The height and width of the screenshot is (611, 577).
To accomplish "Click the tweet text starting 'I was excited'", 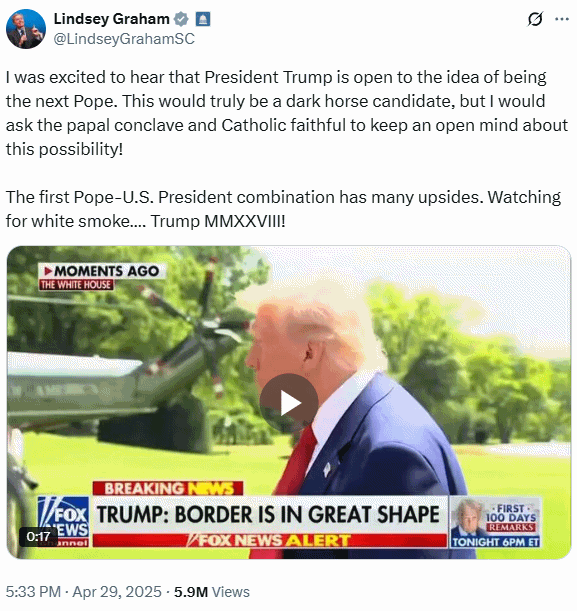I will coord(287,113).
